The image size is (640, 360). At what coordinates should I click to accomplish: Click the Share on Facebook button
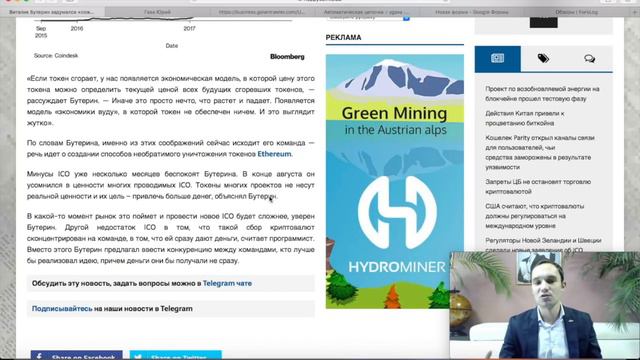pos(76,355)
